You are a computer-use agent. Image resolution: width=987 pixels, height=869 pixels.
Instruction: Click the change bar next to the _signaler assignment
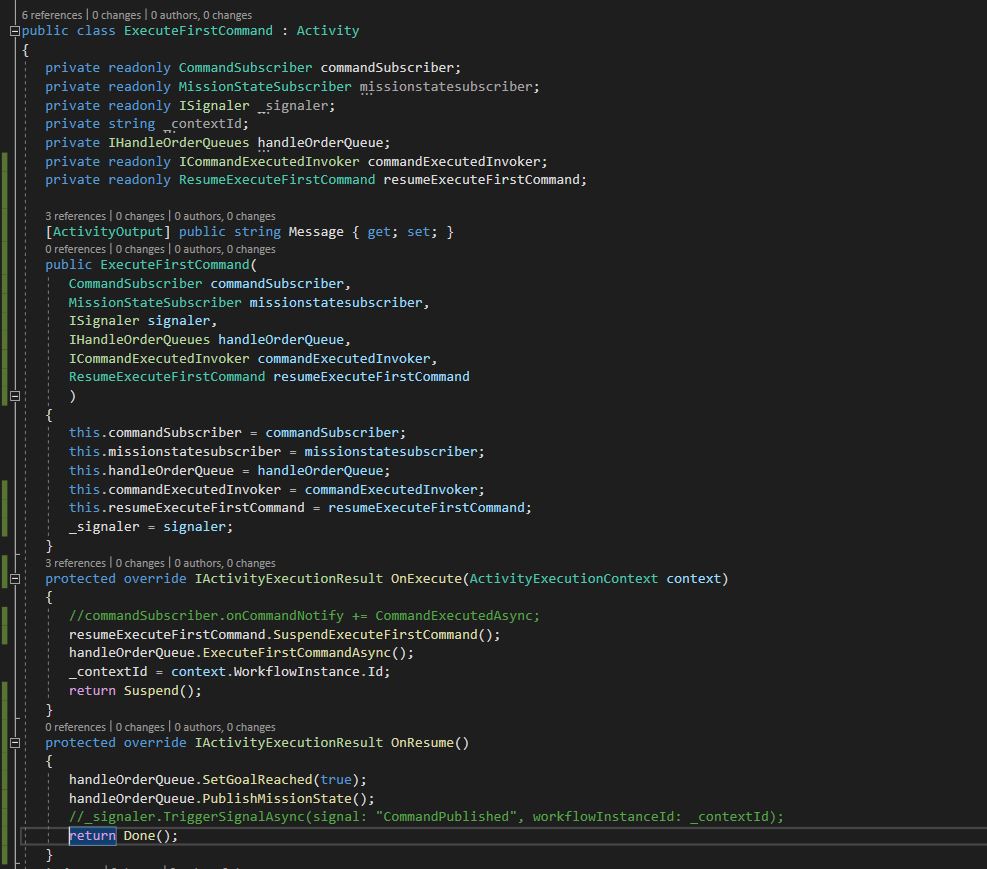pyautogui.click(x=3, y=526)
